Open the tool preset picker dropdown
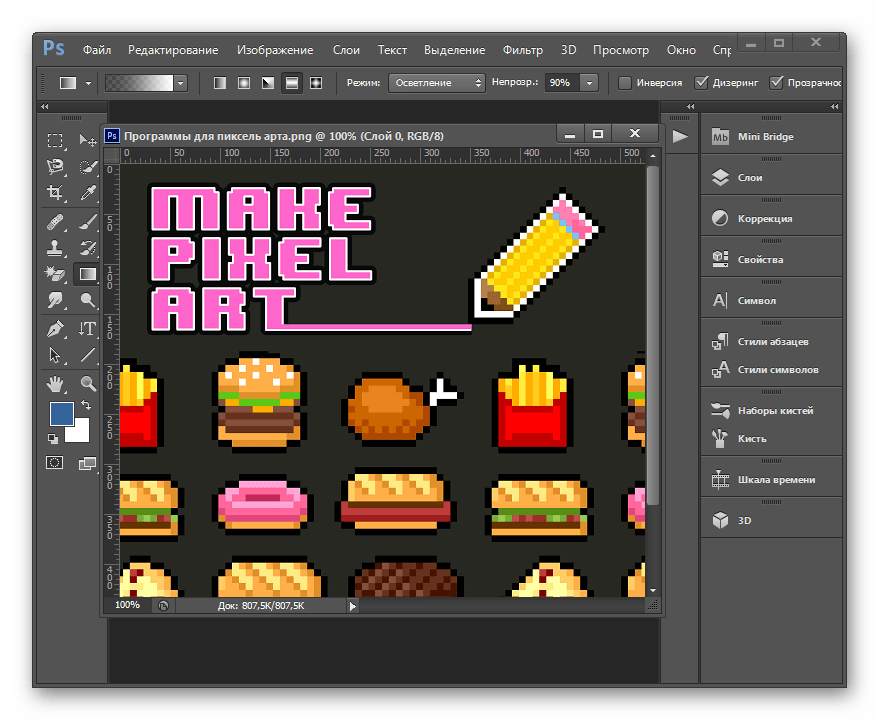This screenshot has width=879, height=720. (x=88, y=83)
